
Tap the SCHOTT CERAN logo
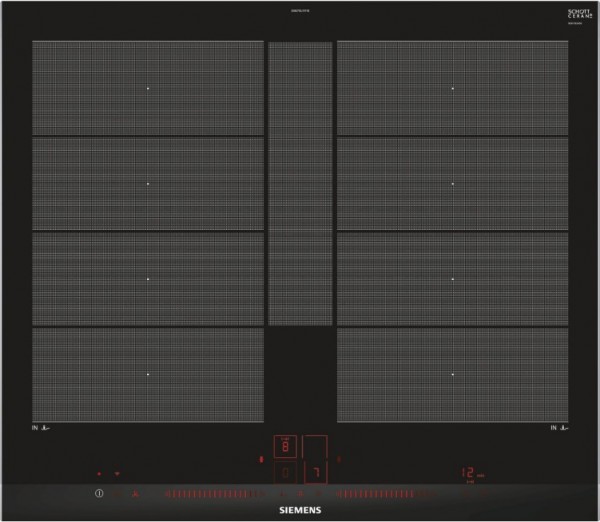pos(580,14)
